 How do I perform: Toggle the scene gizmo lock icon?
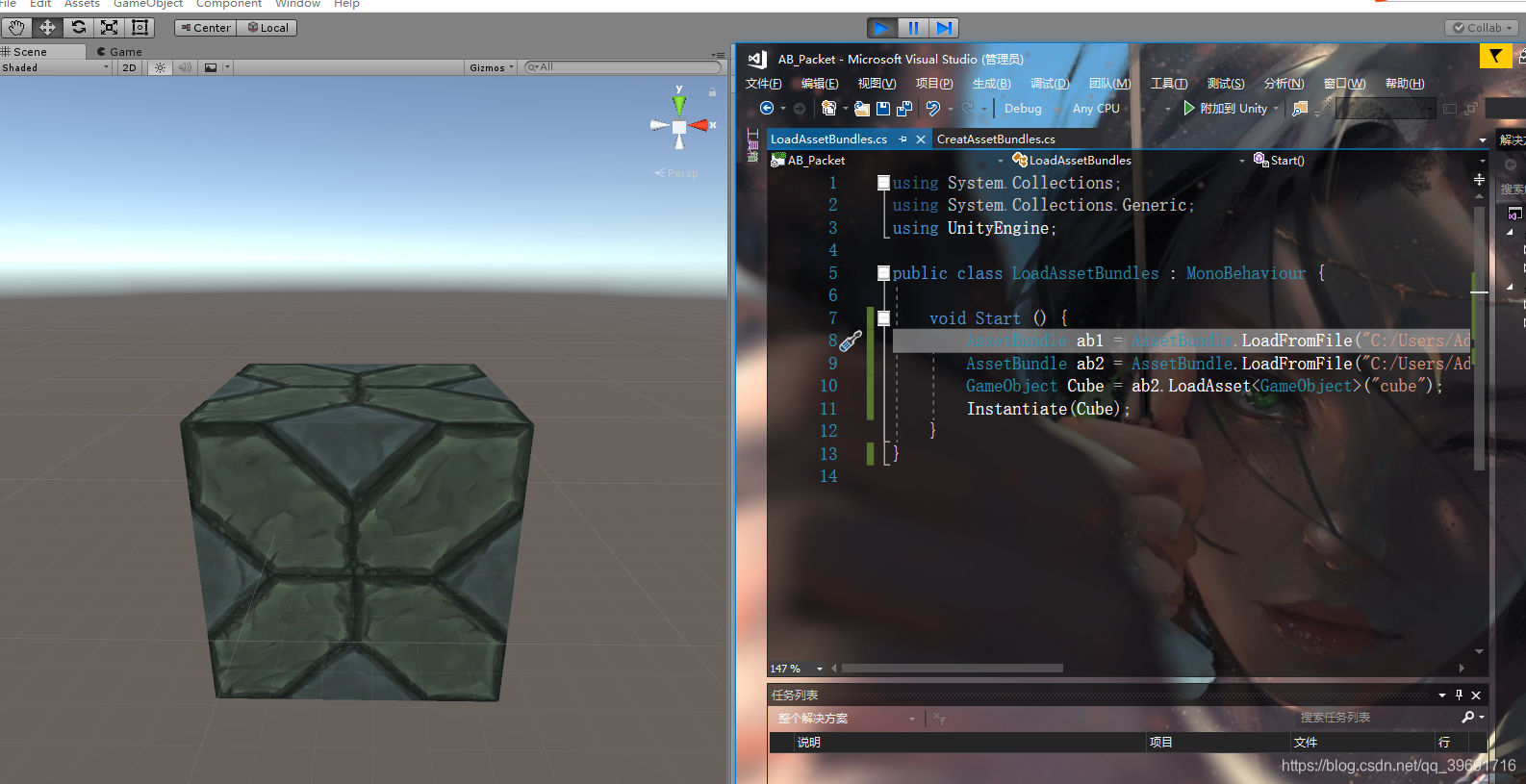[x=712, y=92]
